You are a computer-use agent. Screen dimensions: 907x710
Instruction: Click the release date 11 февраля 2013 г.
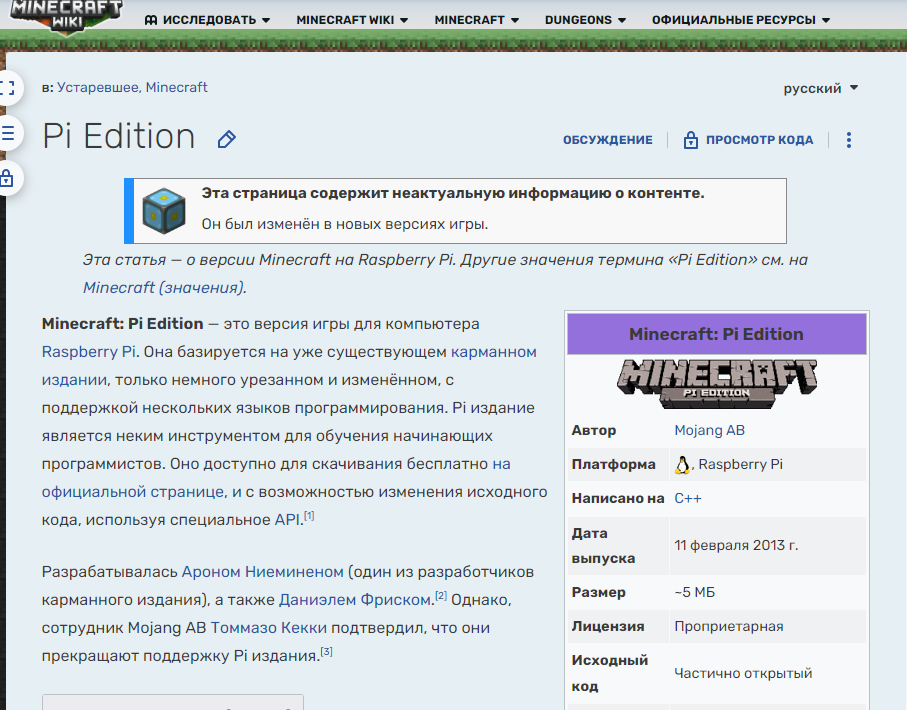(x=736, y=545)
